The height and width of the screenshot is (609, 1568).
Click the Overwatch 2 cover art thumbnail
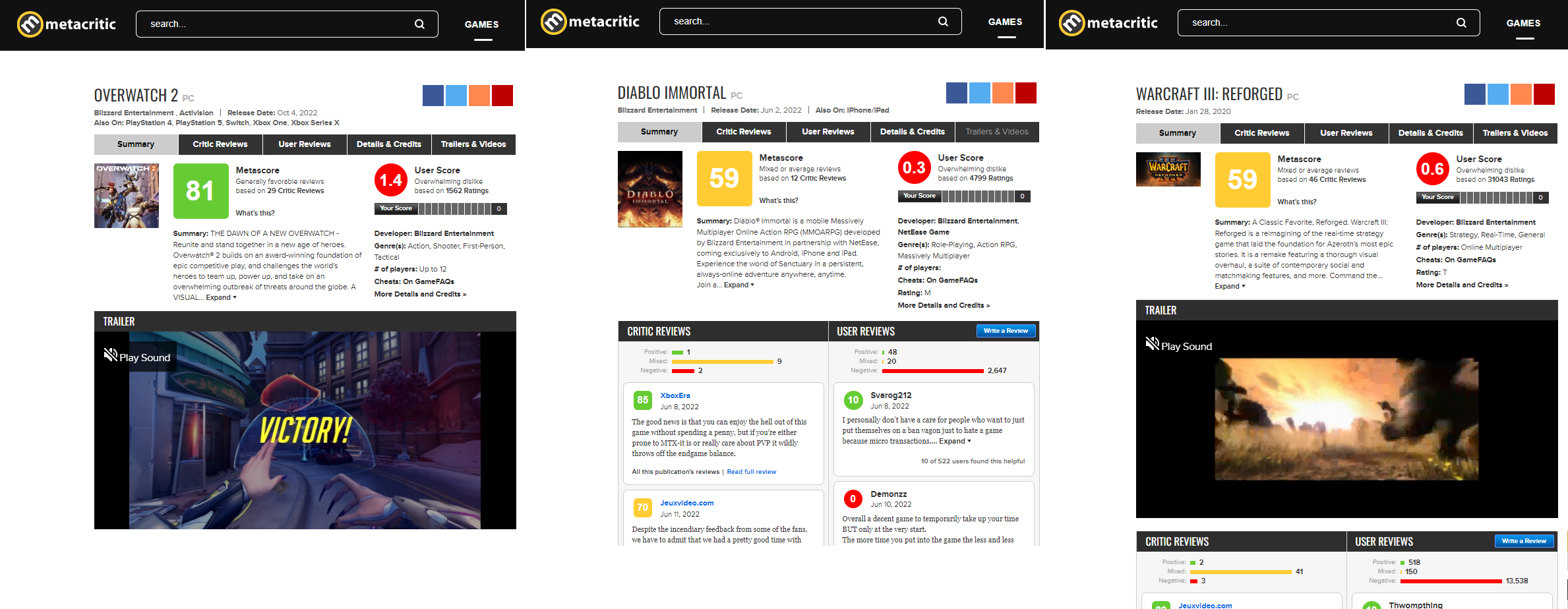(x=127, y=196)
